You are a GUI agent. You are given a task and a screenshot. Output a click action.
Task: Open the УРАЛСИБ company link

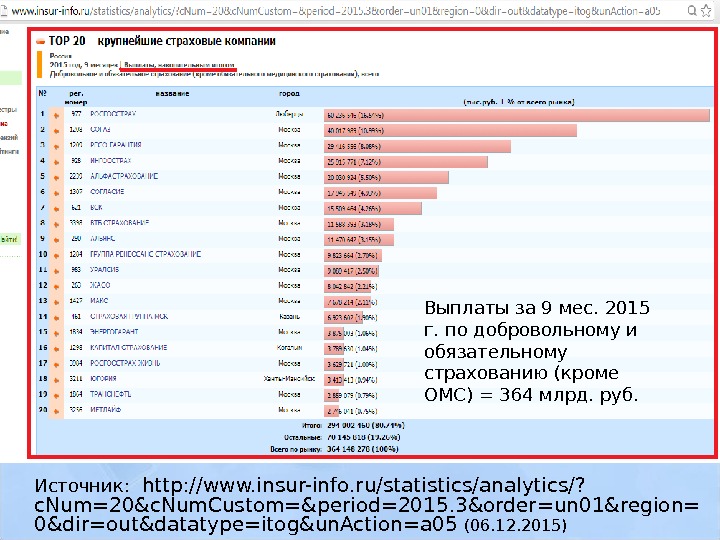(104, 270)
